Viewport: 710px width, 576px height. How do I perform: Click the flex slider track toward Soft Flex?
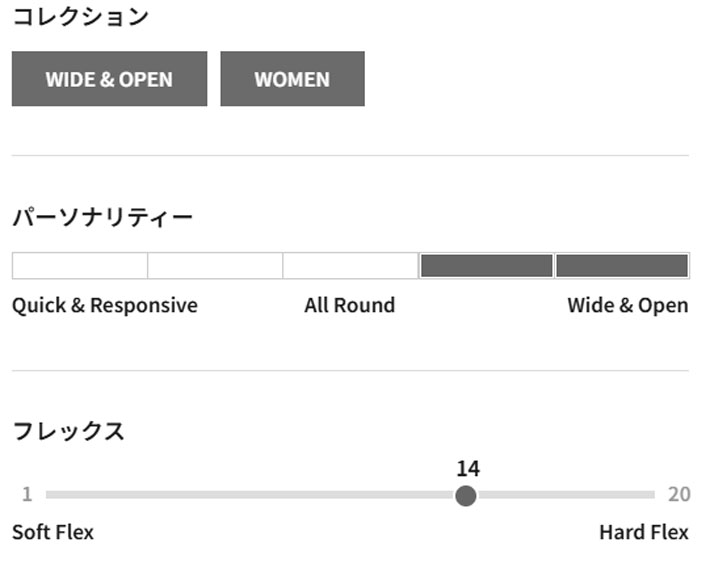200,495
